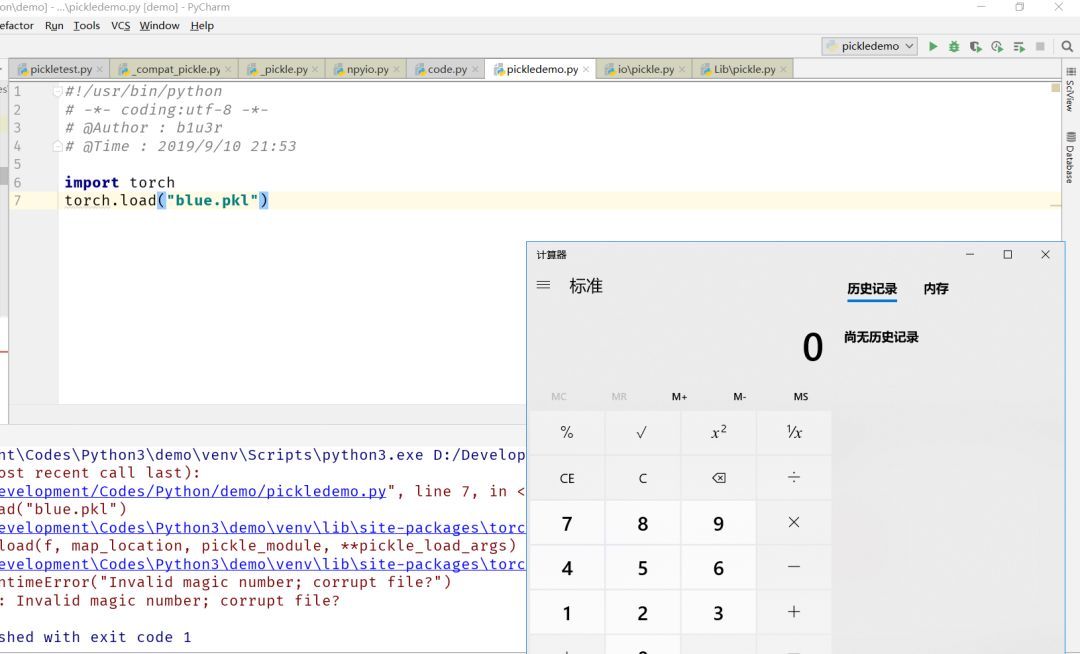Open the SciView side panel
The height and width of the screenshot is (654, 1080).
(1070, 89)
